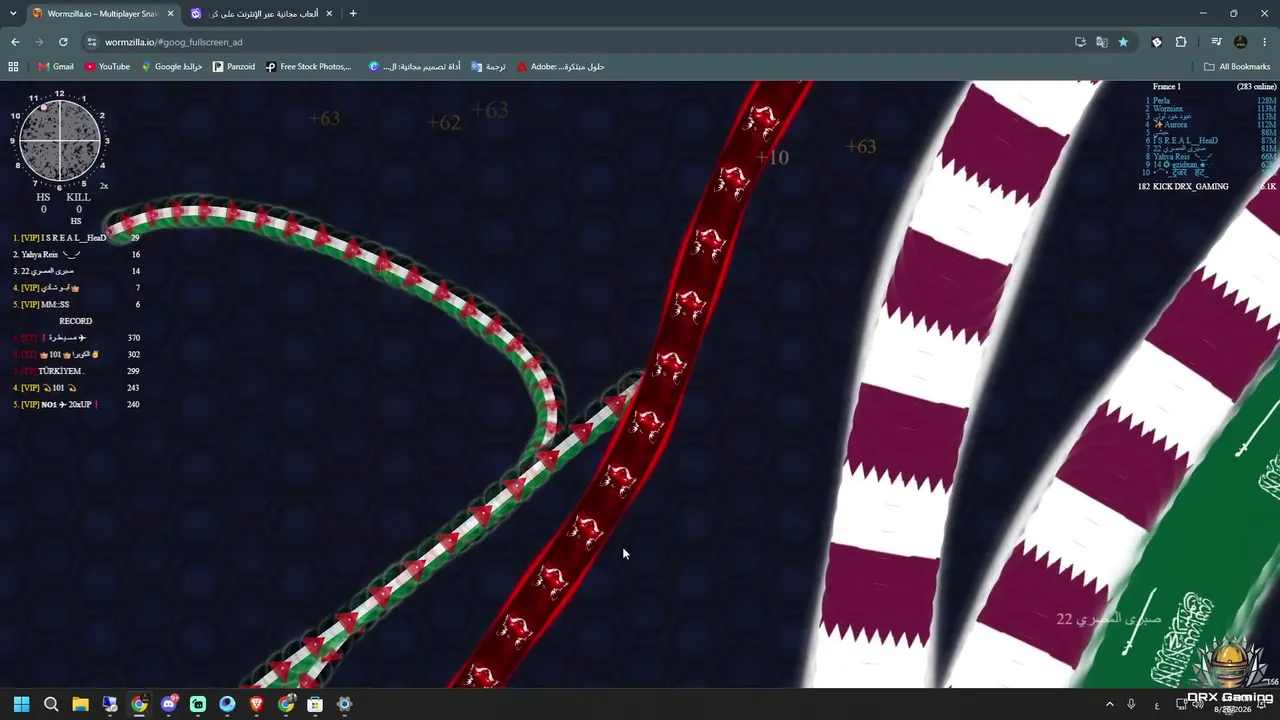Open the Apps grid in bookmarks bar
The width and height of the screenshot is (1280, 720).
[x=13, y=67]
